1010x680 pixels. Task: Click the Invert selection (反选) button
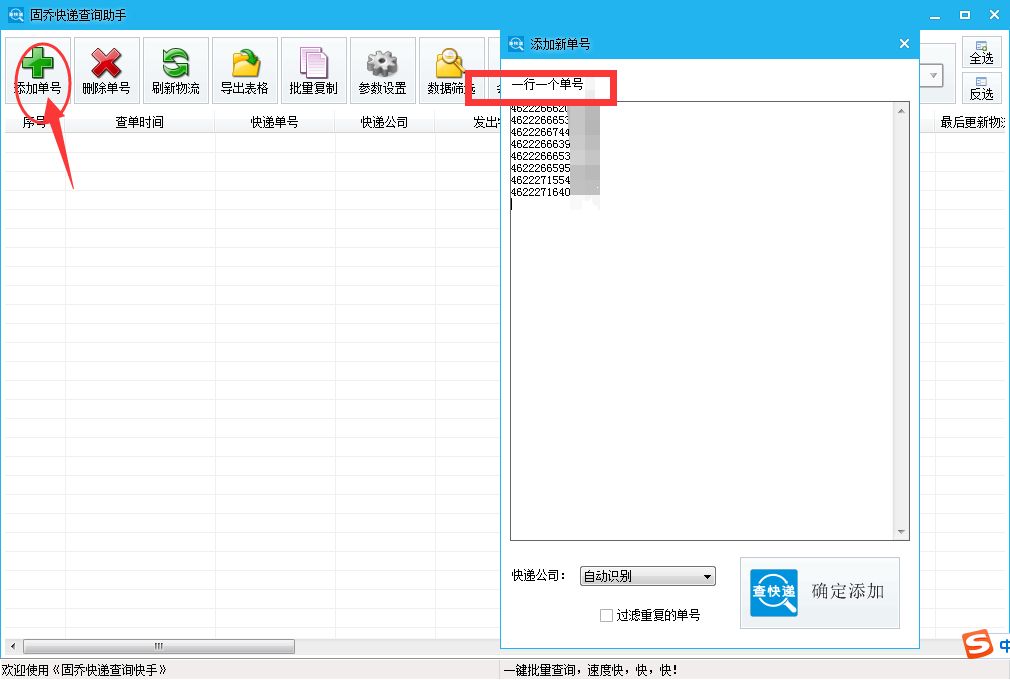(x=982, y=88)
